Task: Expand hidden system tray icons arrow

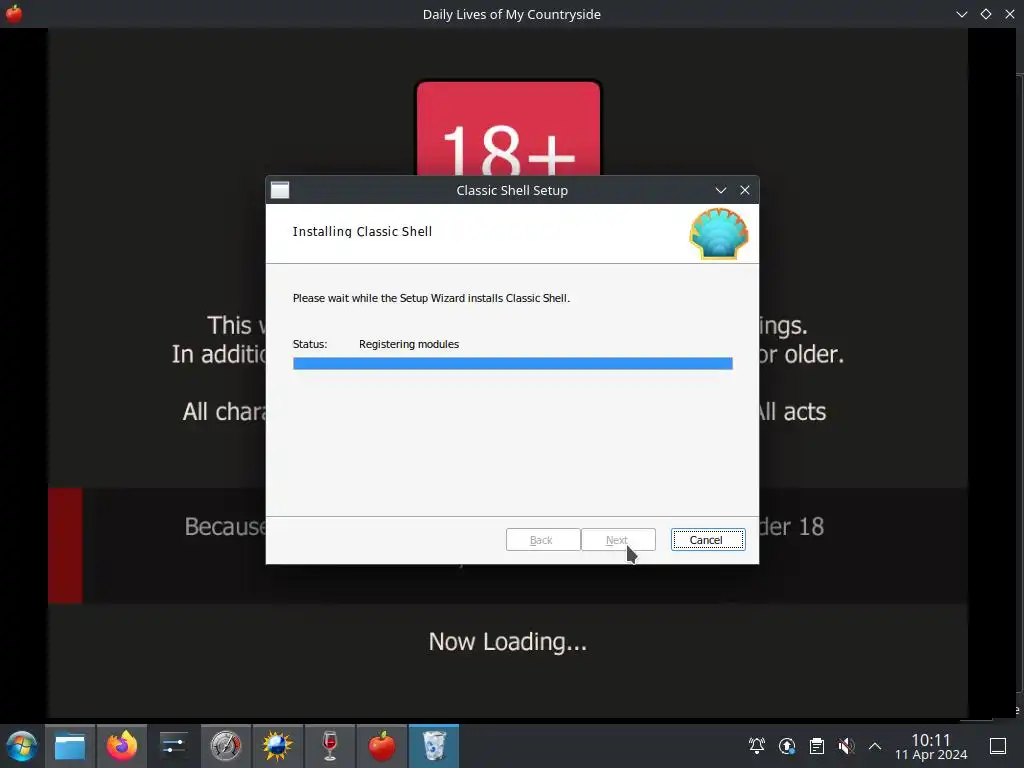Action: click(x=875, y=746)
